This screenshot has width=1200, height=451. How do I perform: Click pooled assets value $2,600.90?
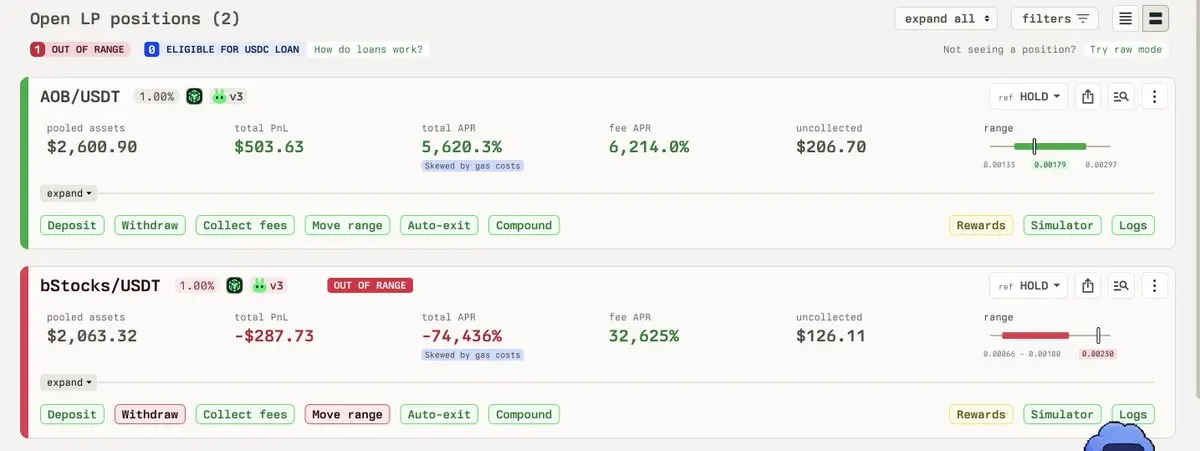point(92,147)
